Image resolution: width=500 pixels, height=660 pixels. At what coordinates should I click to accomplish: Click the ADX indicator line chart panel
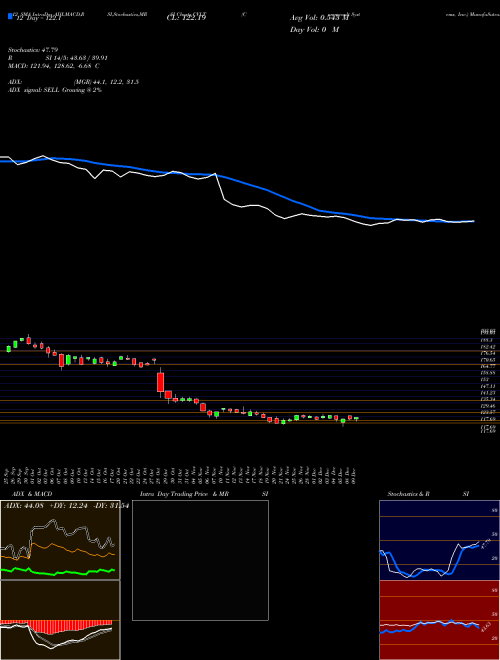[60, 540]
